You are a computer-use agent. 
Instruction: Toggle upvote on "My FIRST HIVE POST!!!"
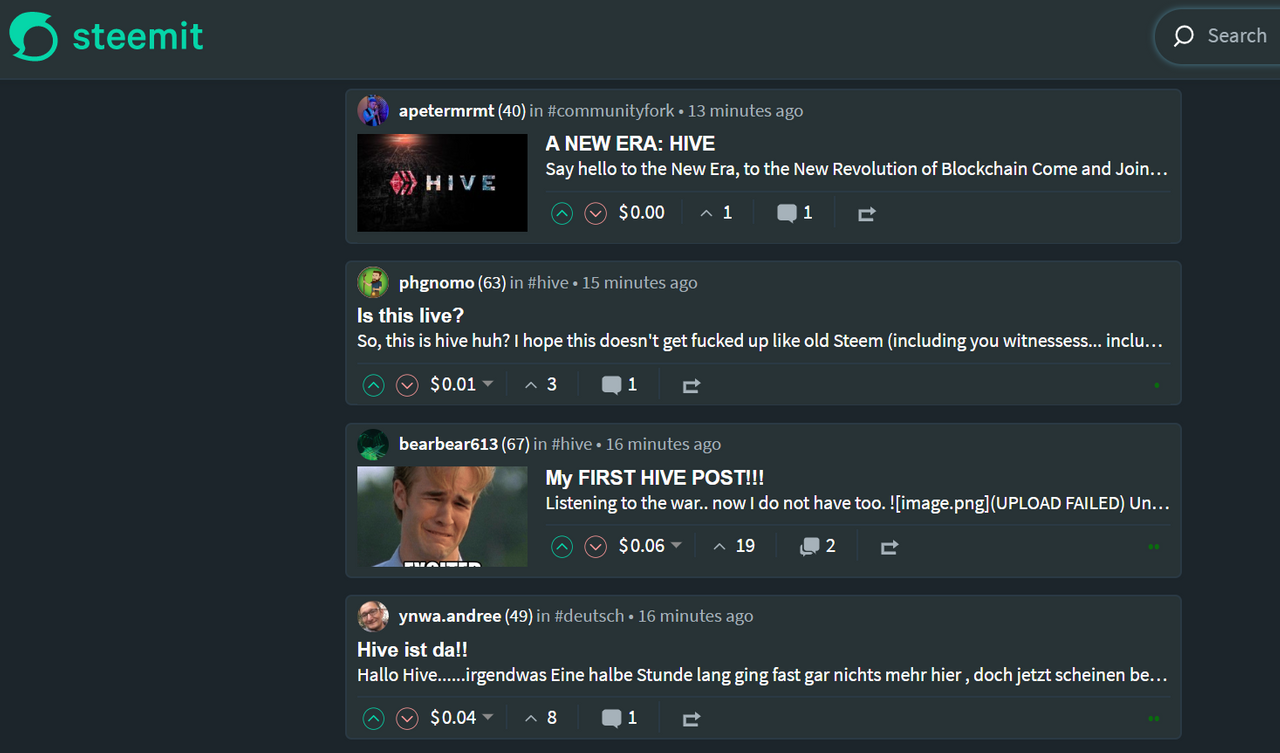(562, 546)
